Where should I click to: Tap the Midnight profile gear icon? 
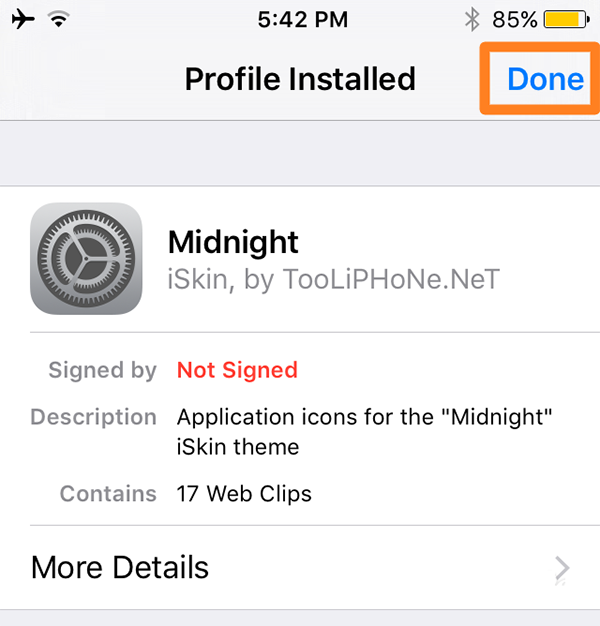86,258
